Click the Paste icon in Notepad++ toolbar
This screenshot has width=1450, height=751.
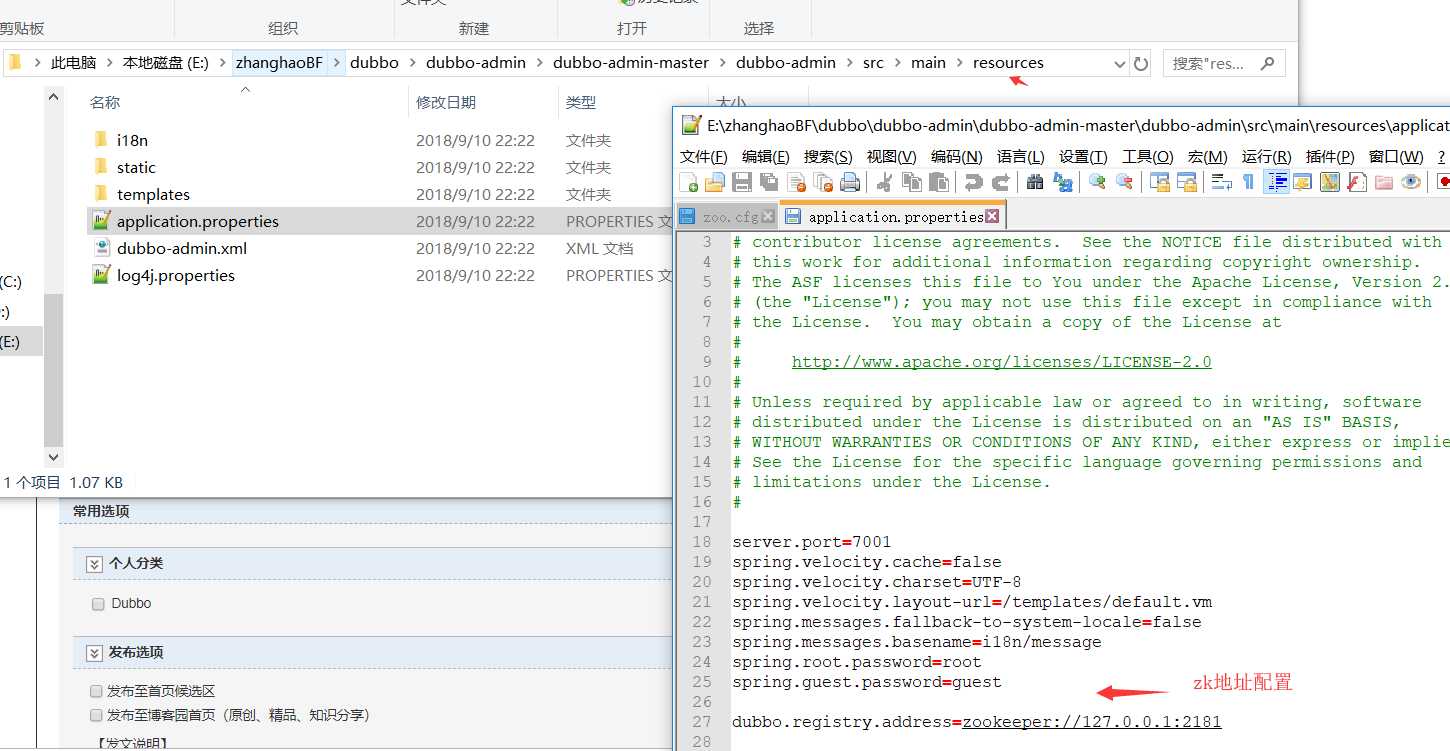click(x=938, y=182)
